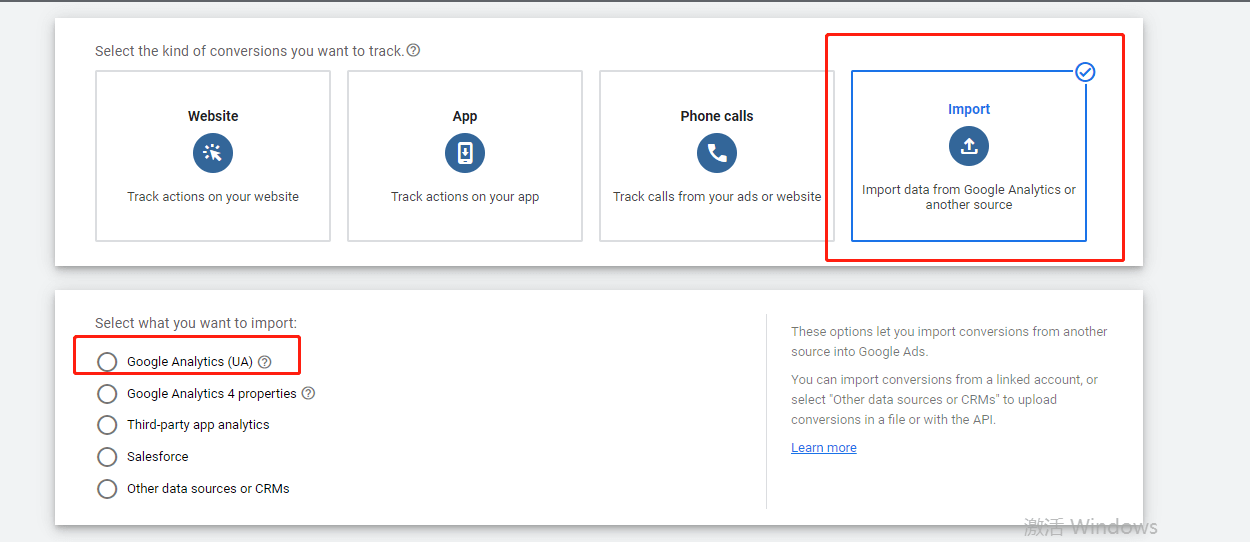
Task: Open help icon beside conversions heading
Action: tap(413, 50)
